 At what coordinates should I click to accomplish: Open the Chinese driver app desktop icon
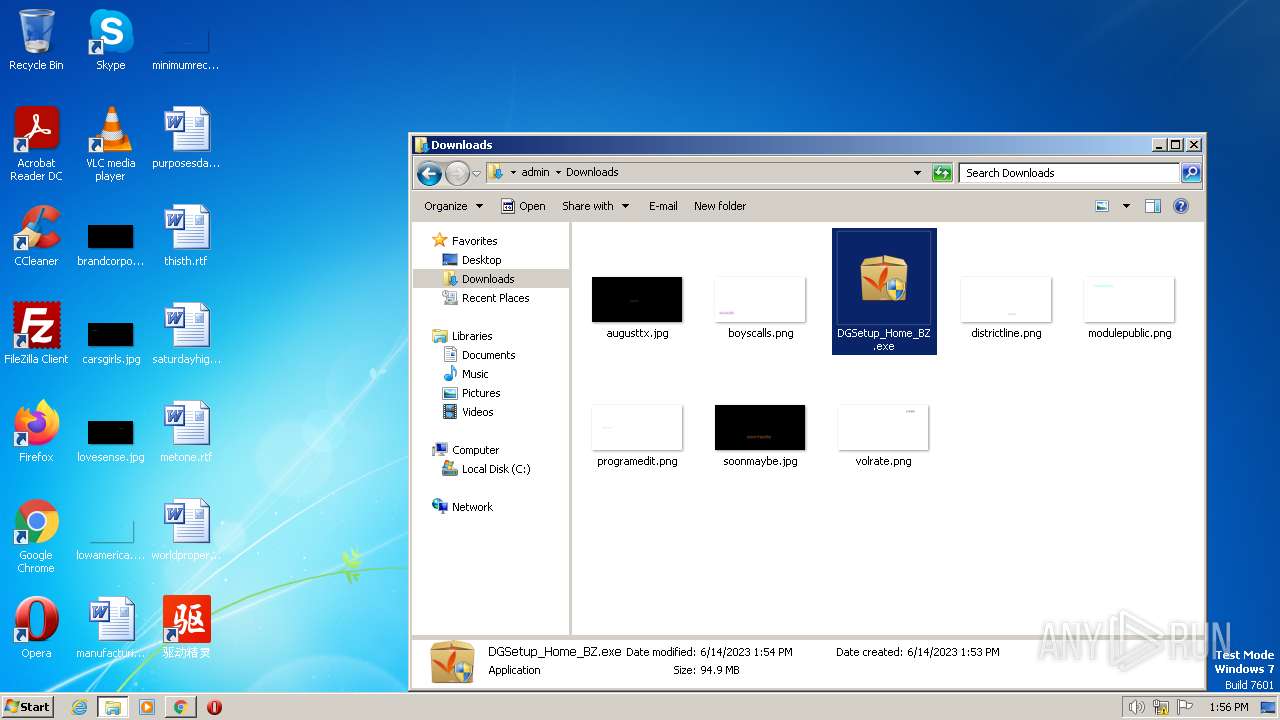[187, 628]
